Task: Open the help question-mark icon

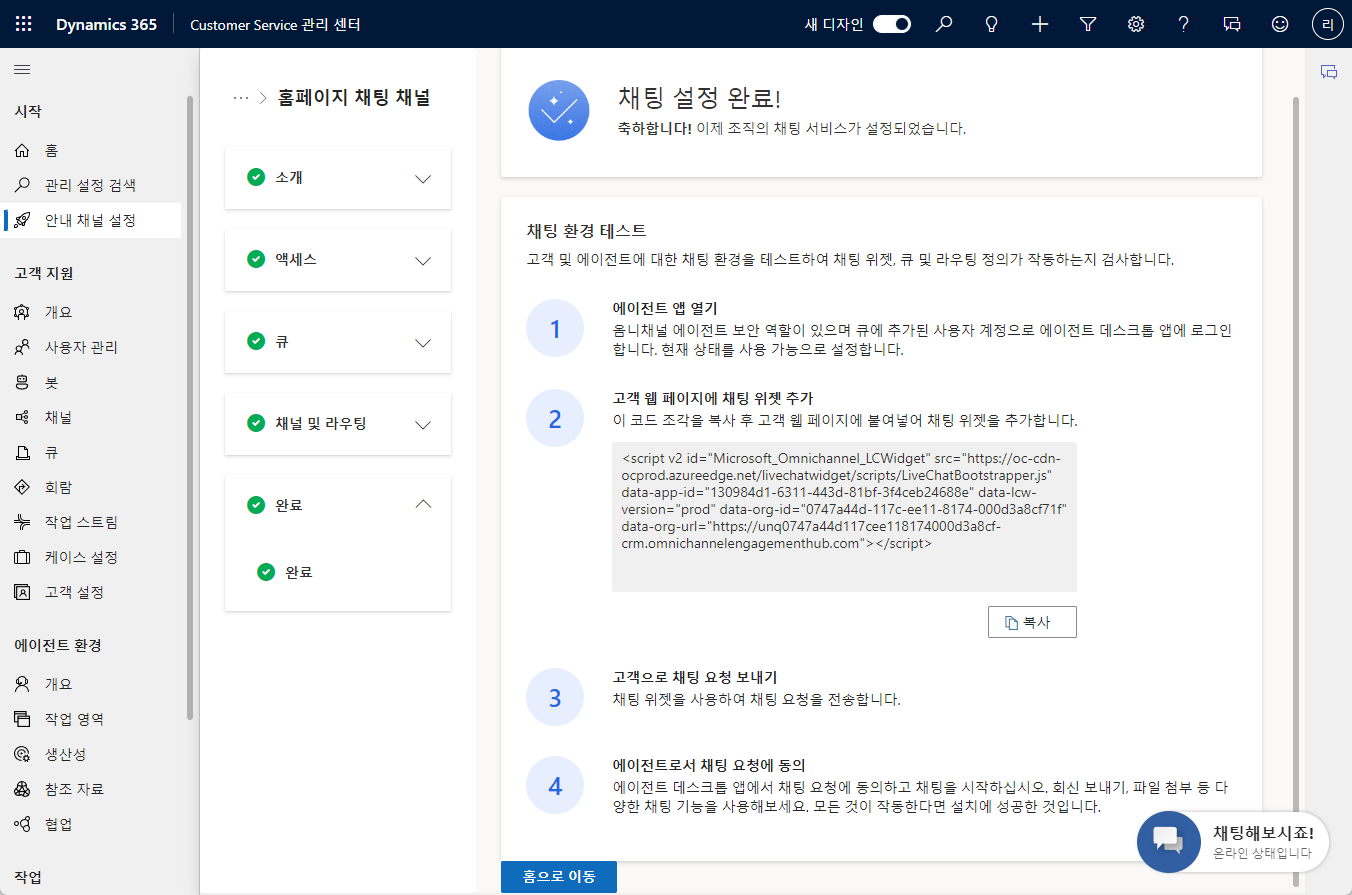Action: click(x=1184, y=24)
